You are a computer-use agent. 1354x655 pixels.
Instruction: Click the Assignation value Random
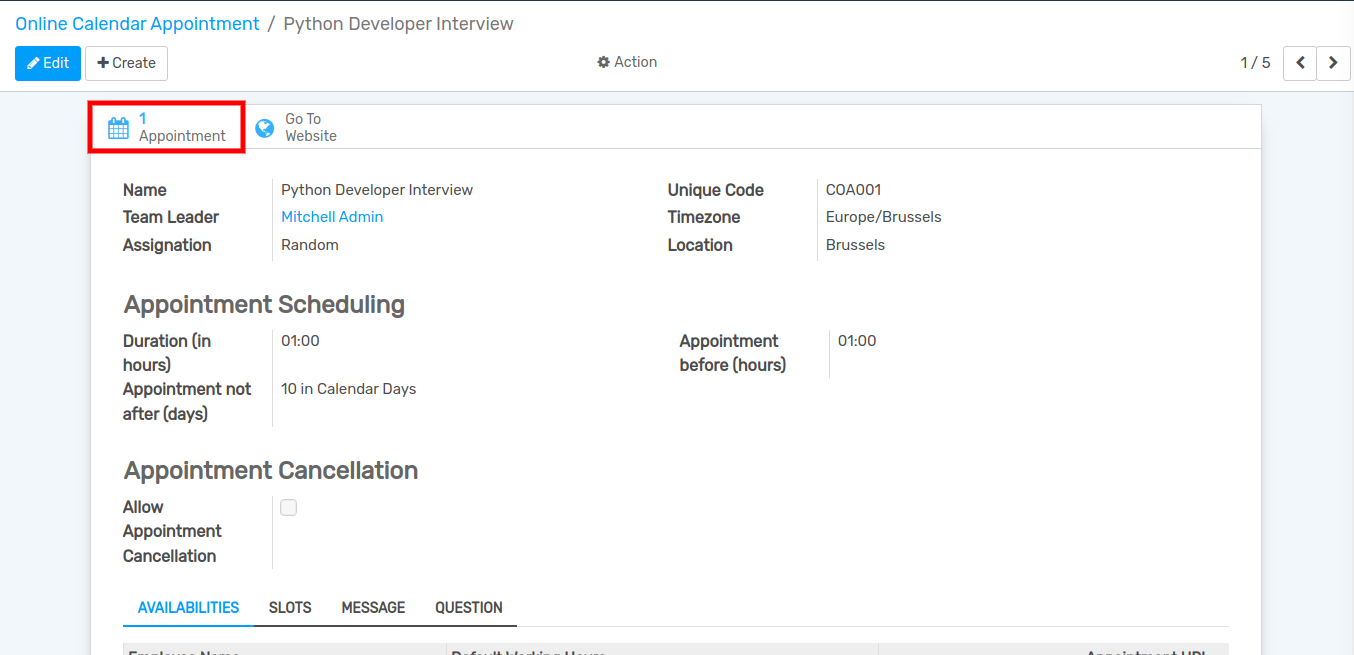[310, 245]
